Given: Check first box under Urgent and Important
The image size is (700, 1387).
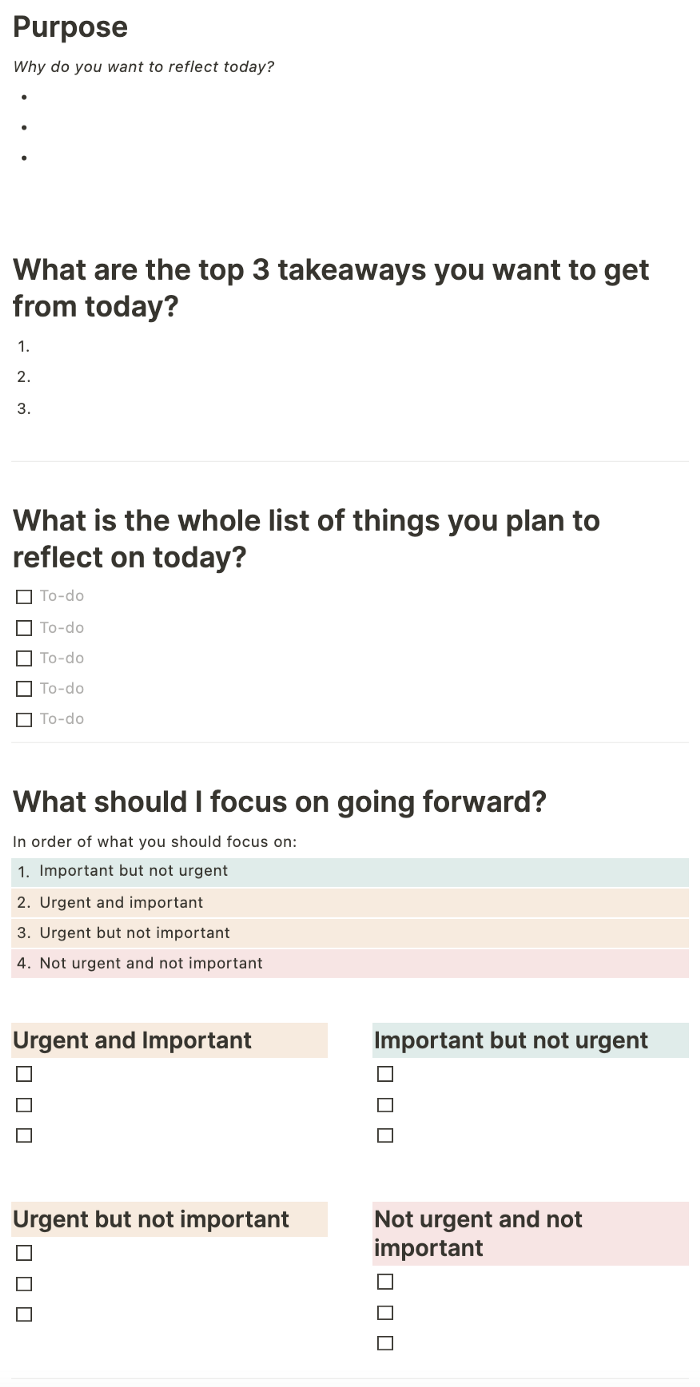Looking at the screenshot, I should coord(24,1074).
